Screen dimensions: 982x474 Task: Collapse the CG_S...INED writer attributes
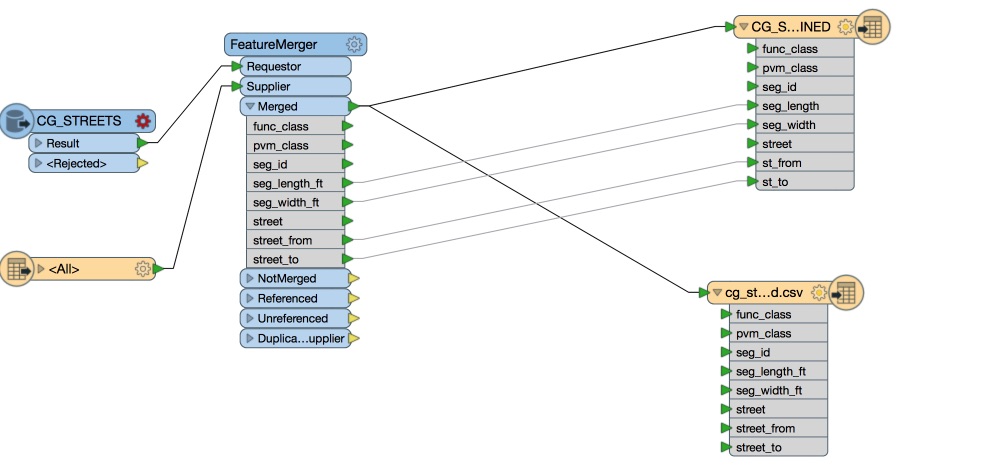[743, 27]
